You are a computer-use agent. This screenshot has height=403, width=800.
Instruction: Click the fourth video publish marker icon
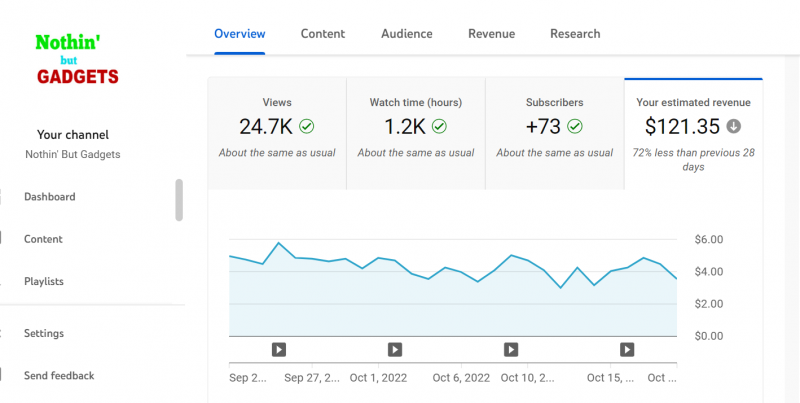pos(627,349)
